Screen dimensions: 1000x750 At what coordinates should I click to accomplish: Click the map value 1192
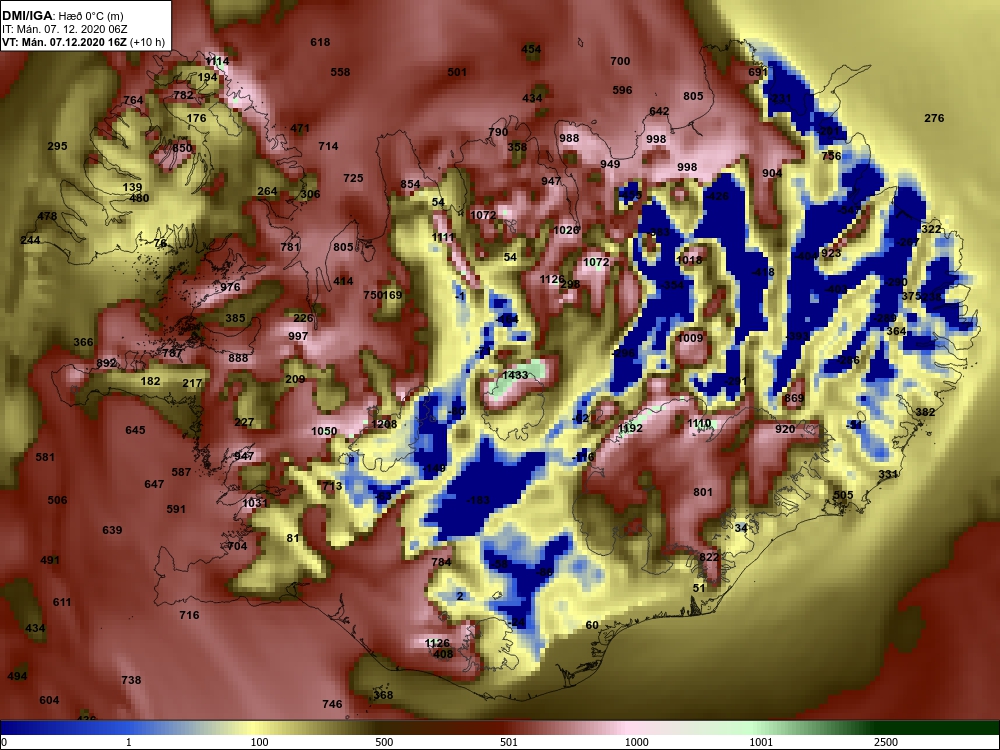pos(631,429)
